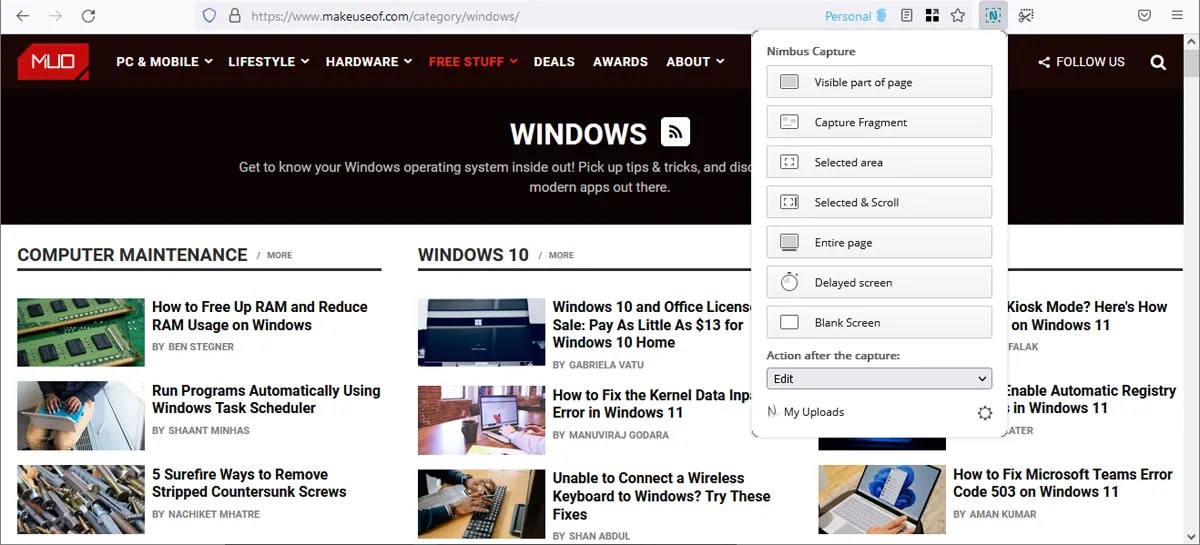
Task: Open the Firefox hamburger menu
Action: tap(1177, 16)
